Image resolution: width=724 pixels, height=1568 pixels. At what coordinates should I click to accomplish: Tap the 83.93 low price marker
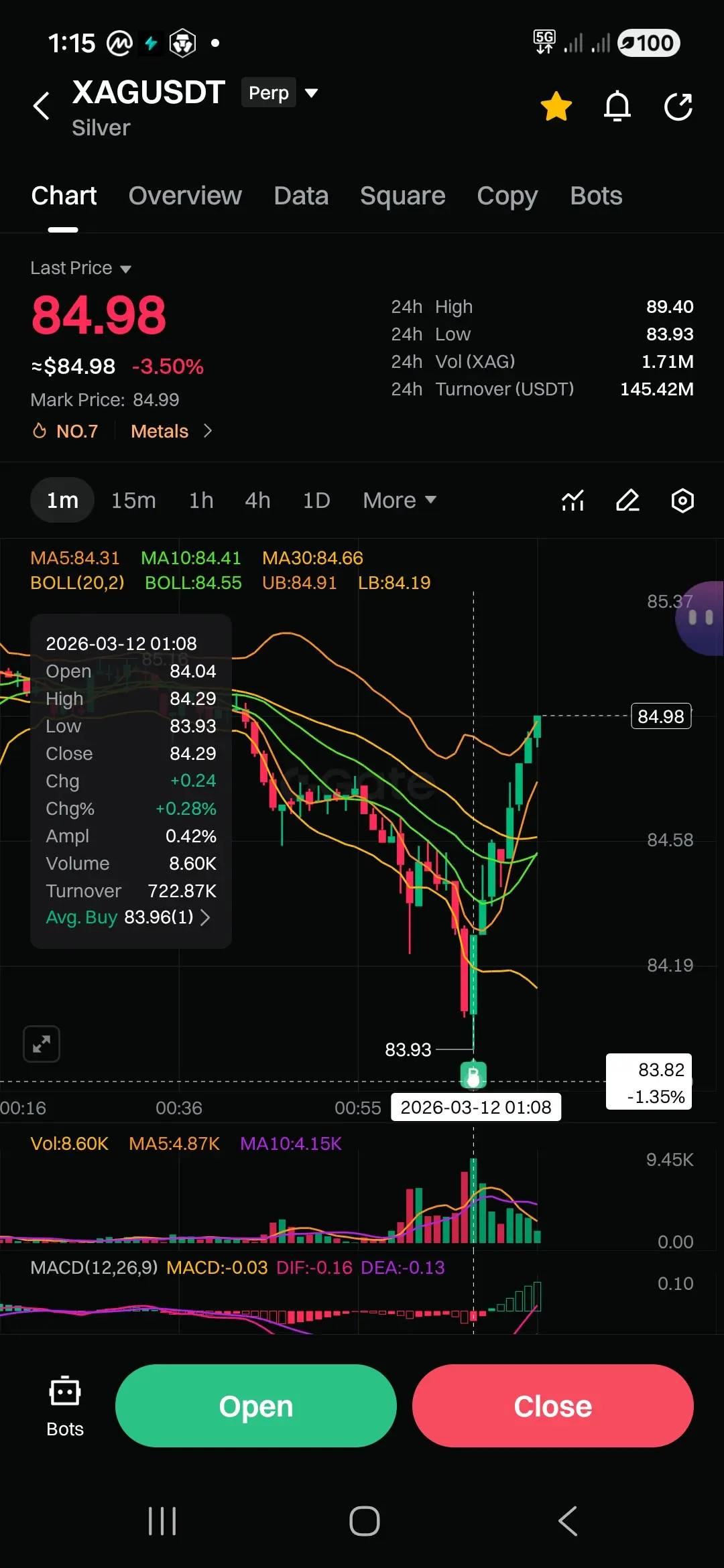pos(408,1049)
